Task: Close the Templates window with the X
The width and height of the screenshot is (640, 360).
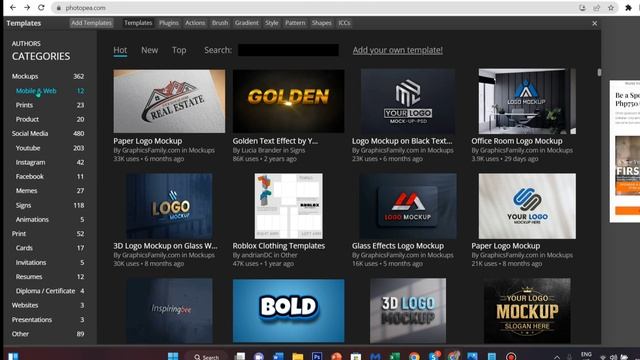Action: (594, 23)
